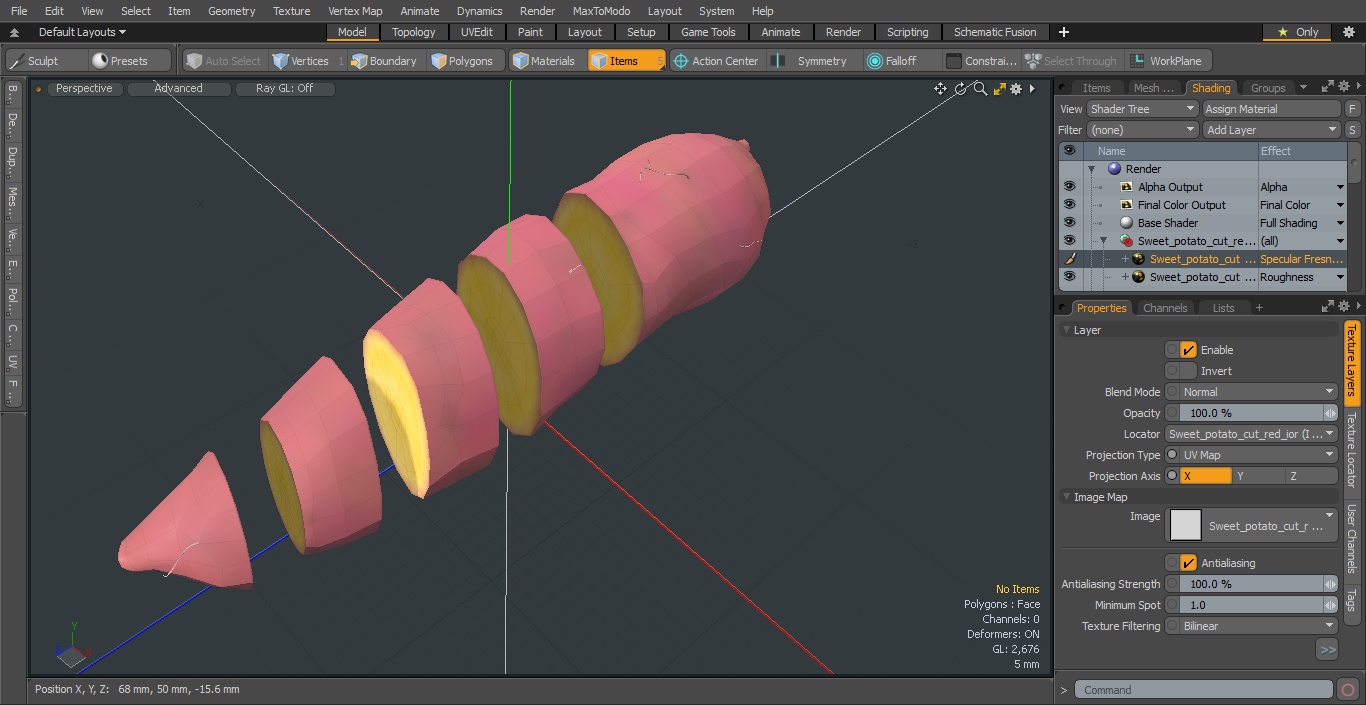Viewport: 1366px width, 705px height.
Task: Click the Command input field
Action: 1204,689
